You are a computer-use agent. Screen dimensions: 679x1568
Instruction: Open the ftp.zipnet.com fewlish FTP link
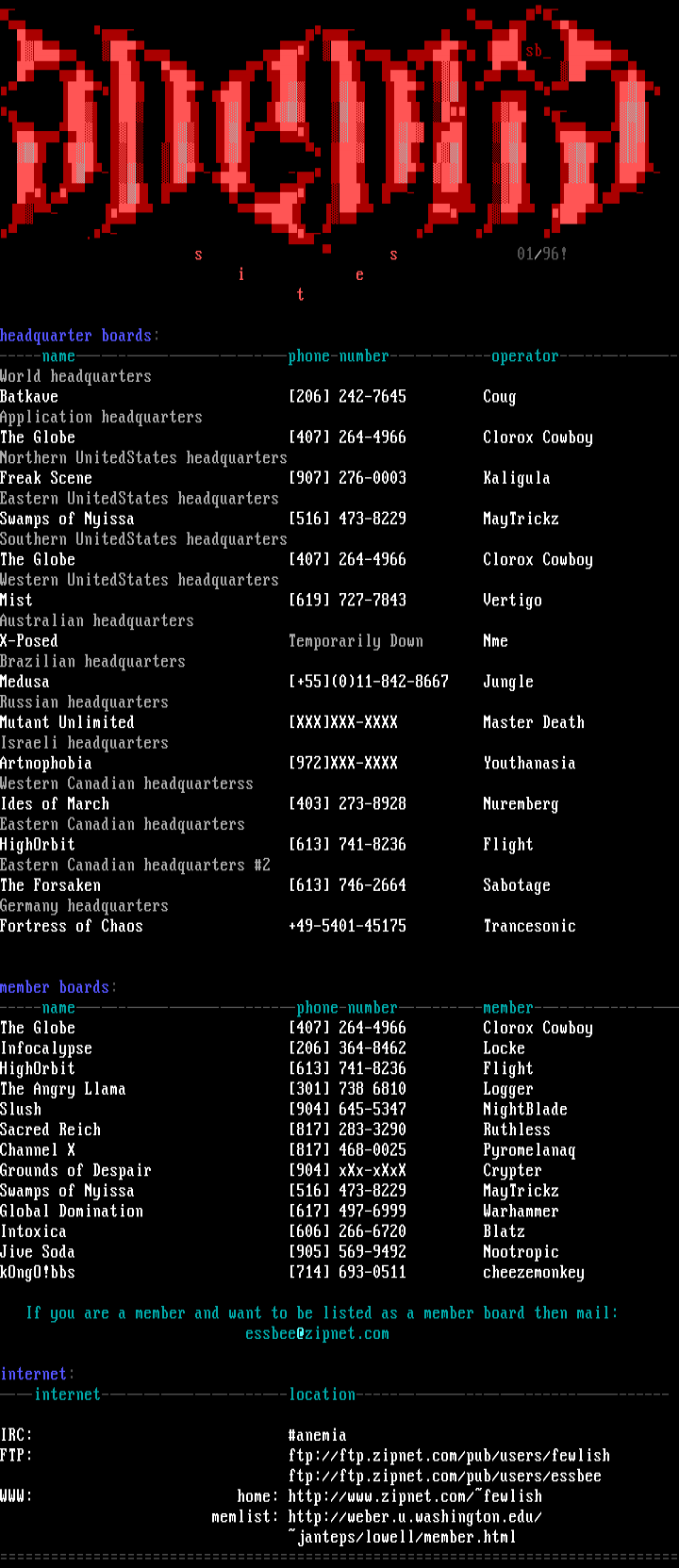click(449, 1456)
